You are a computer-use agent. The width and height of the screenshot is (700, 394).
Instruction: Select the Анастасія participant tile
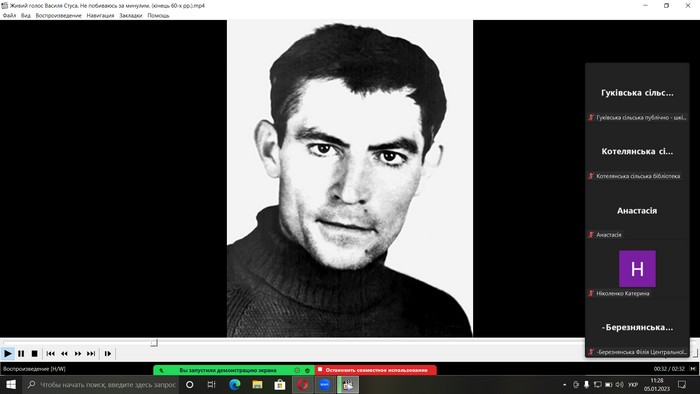coord(637,211)
